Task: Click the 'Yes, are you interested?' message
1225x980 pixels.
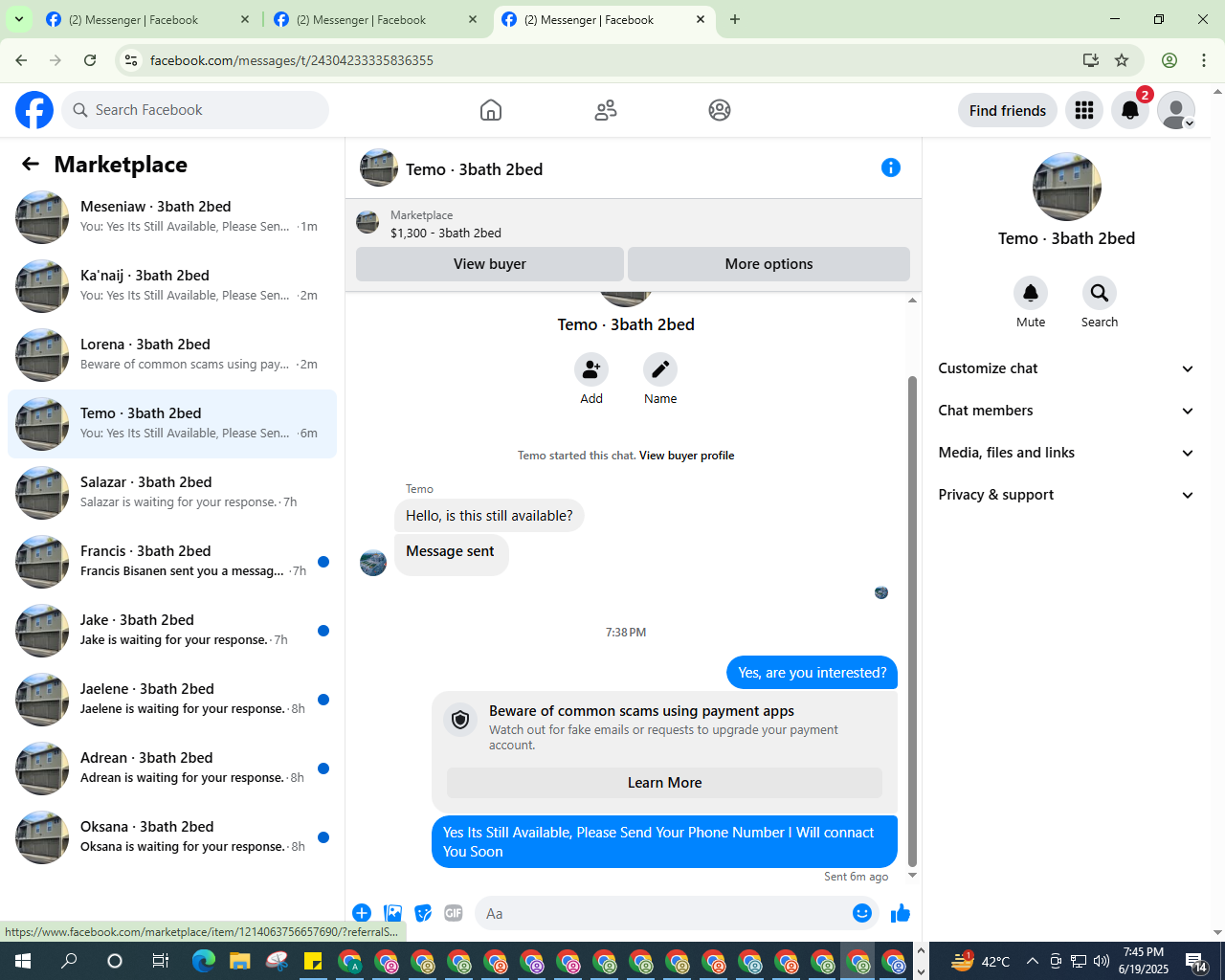Action: (x=813, y=673)
